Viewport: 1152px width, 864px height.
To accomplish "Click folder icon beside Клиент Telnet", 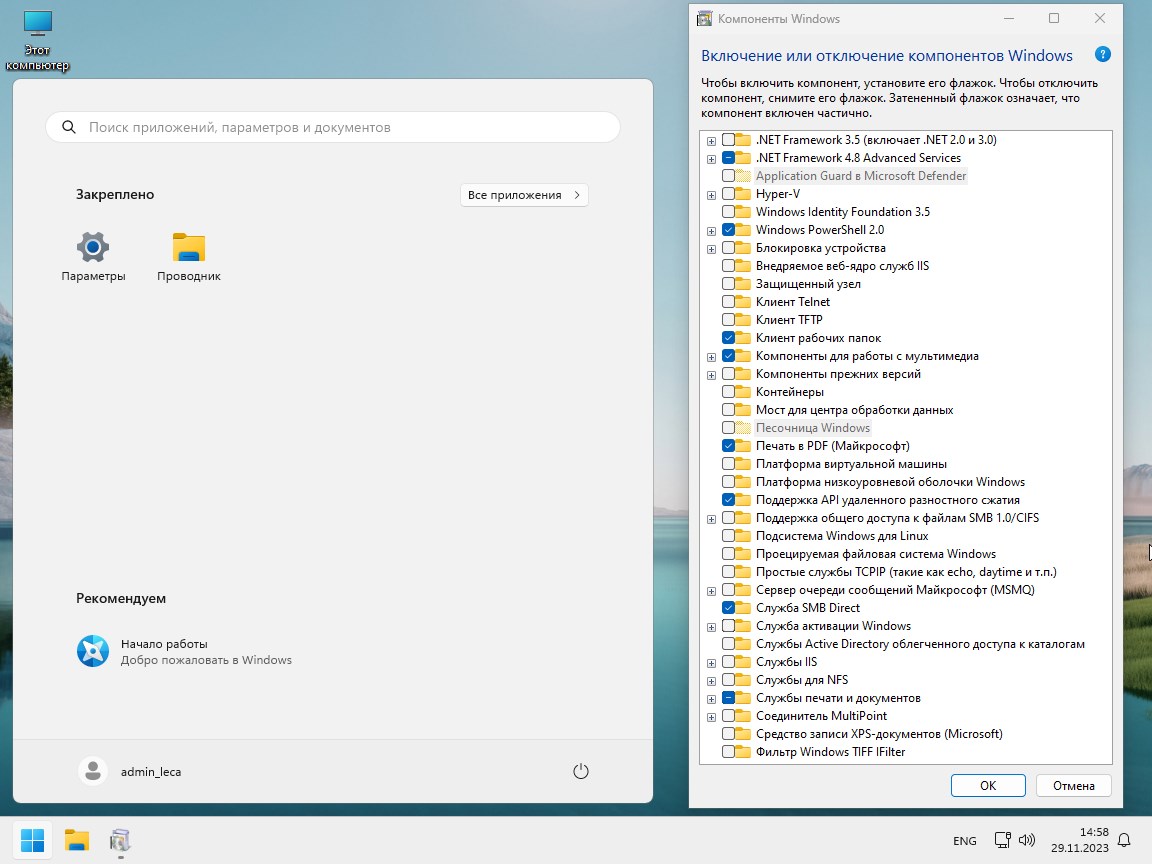I will (744, 302).
